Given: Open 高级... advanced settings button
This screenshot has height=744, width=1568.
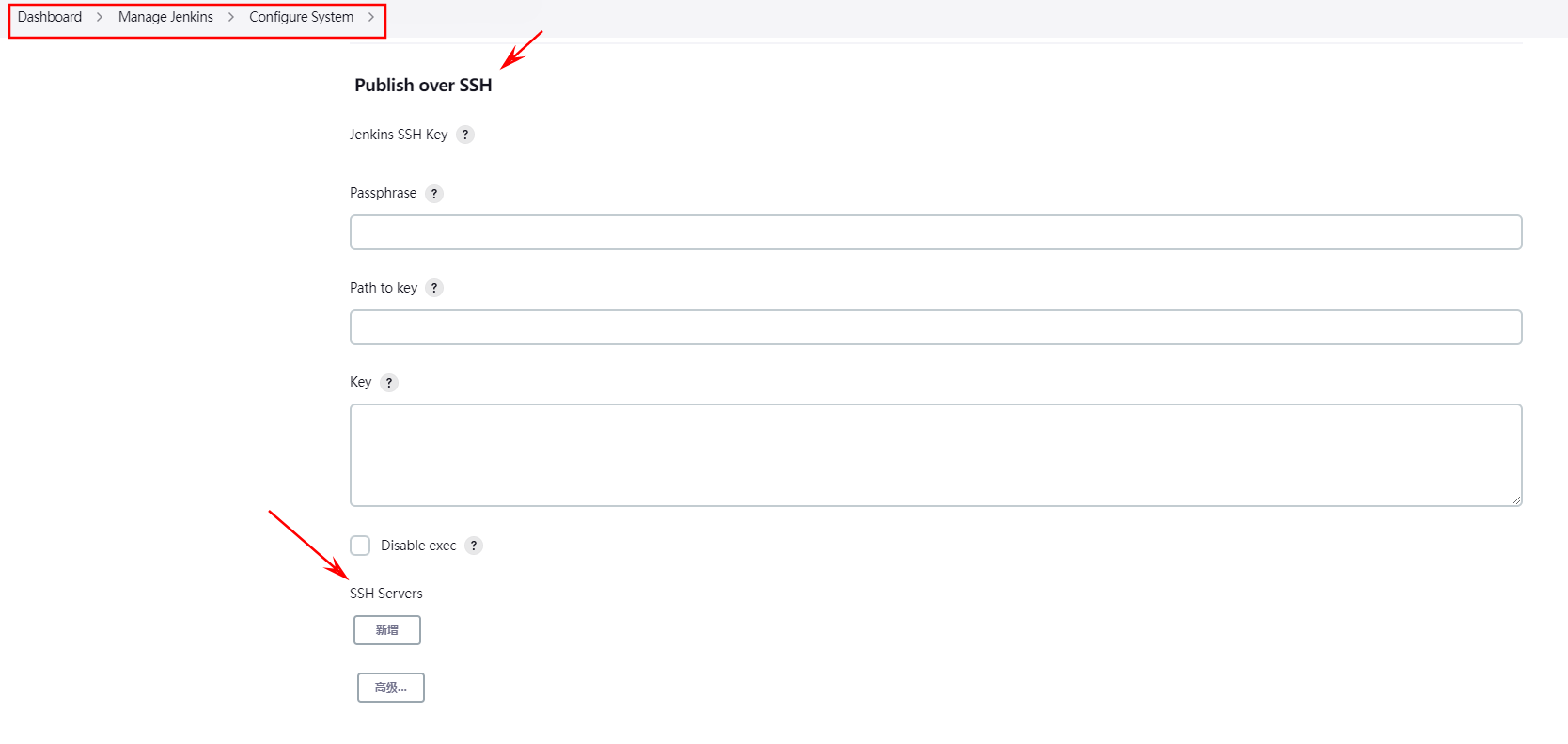Looking at the screenshot, I should click(391, 688).
